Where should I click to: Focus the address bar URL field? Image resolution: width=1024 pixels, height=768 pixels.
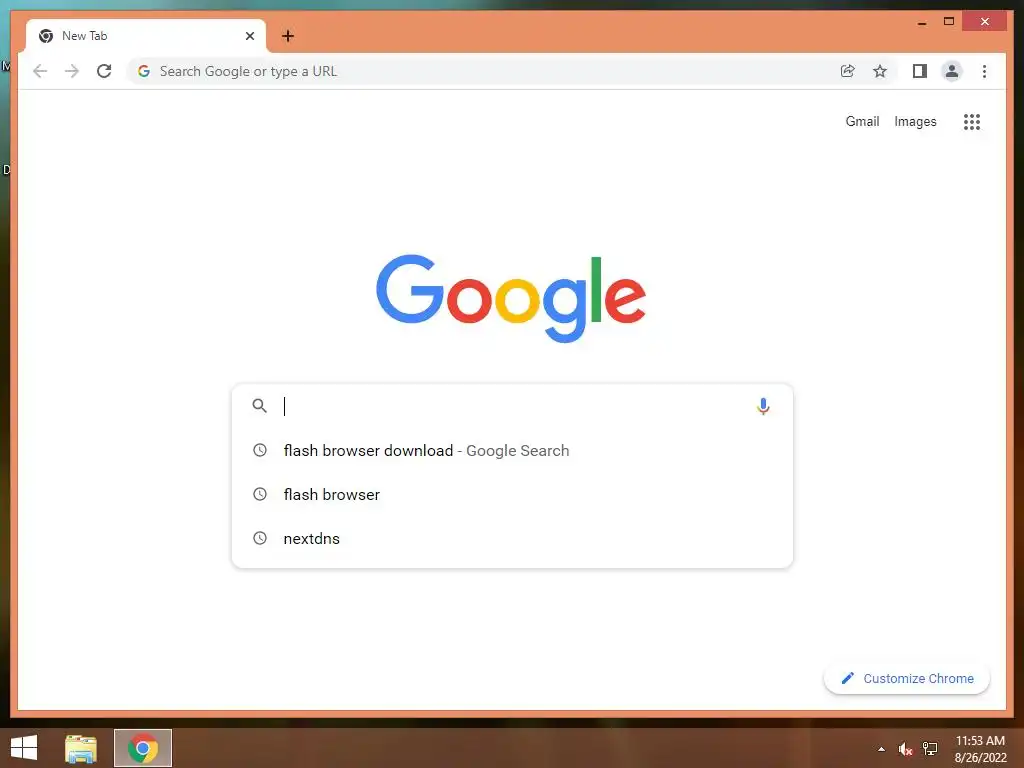(x=483, y=71)
